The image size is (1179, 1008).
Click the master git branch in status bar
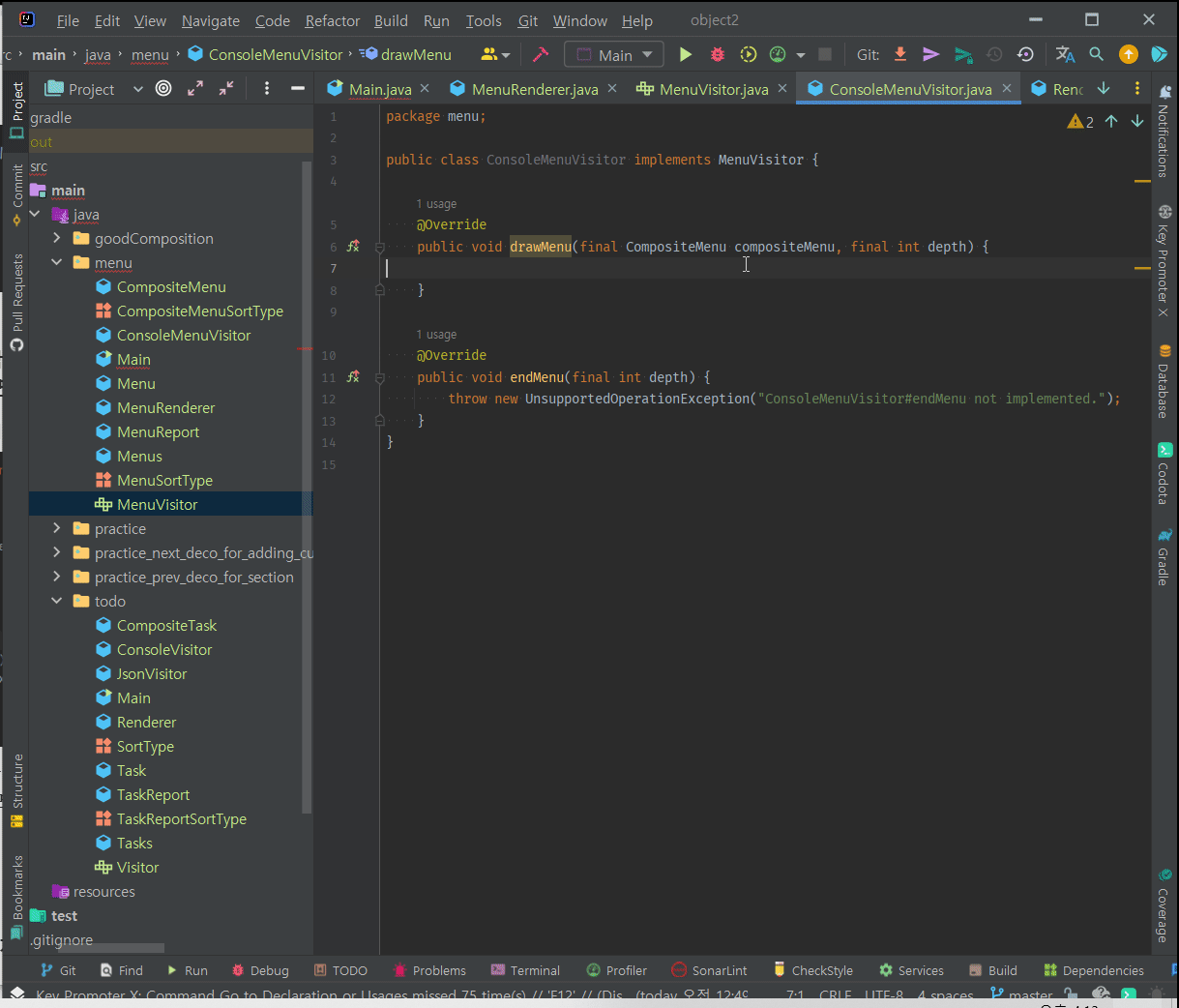pos(1021,994)
